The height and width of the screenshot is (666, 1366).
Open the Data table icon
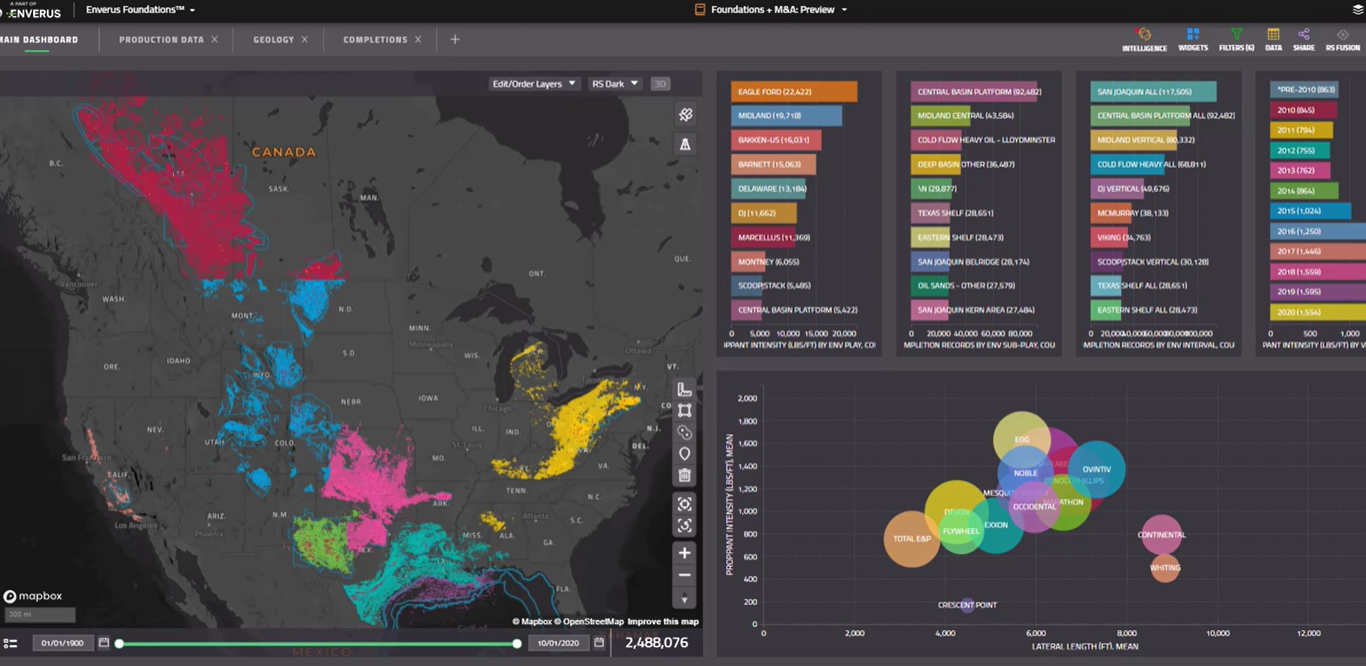[1273, 35]
